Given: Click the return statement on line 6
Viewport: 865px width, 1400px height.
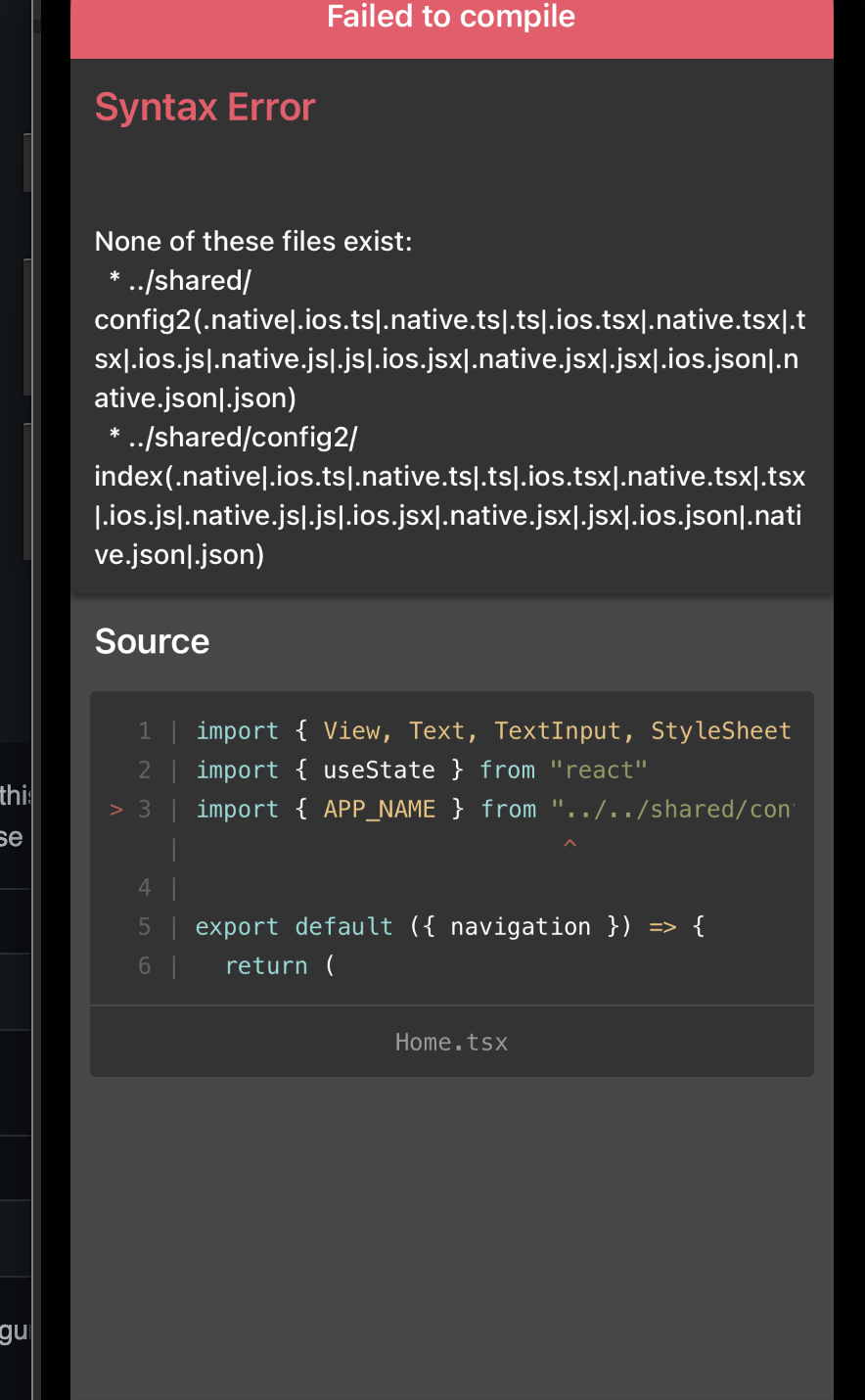Looking at the screenshot, I should pos(266,965).
